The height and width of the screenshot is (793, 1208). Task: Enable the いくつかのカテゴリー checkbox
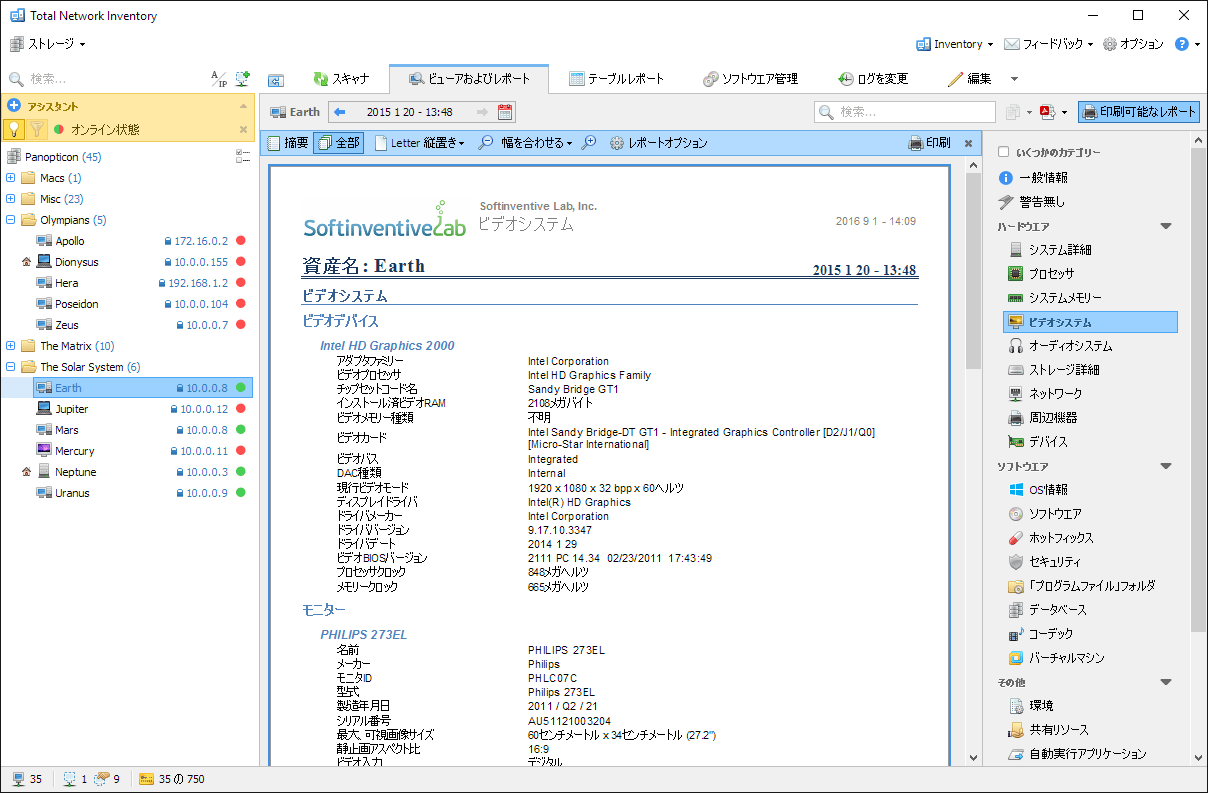[x=1003, y=152]
